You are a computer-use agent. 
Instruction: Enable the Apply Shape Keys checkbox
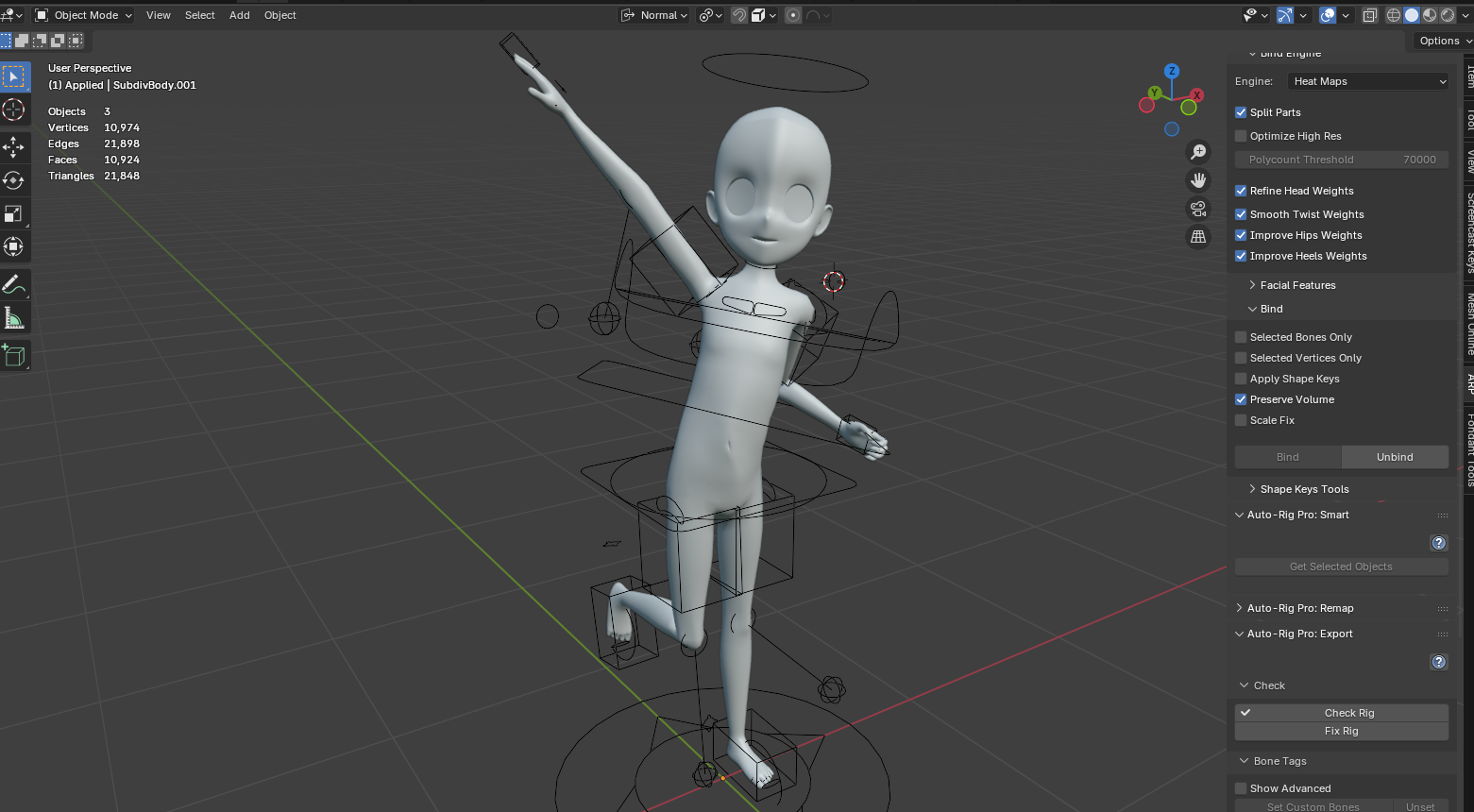[1241, 379]
